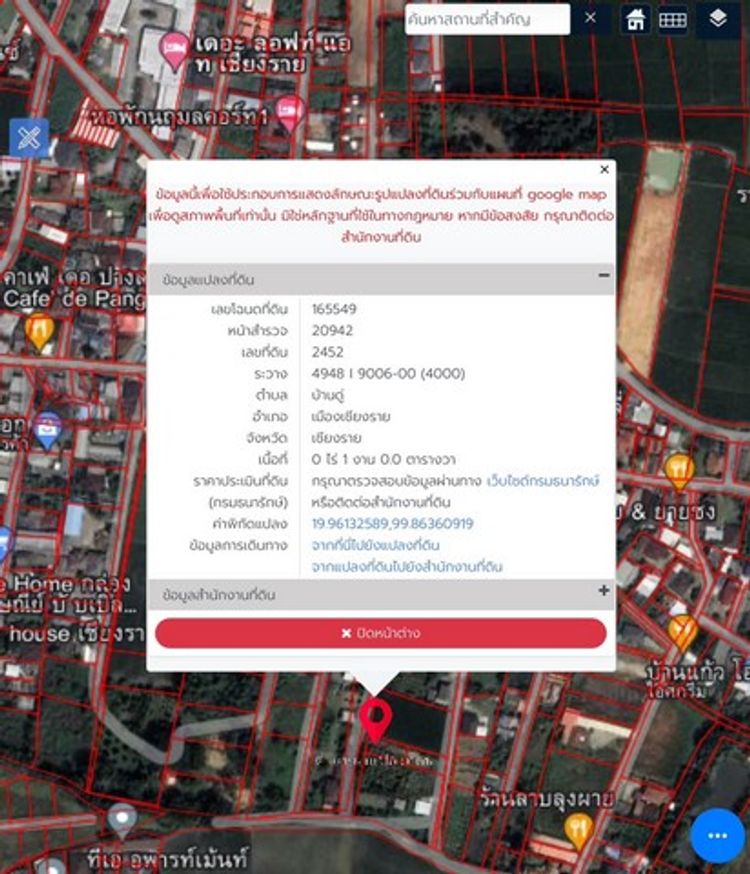
Task: Open directions link จากแปลงที่ดินไปยังสำนักงานที่ดิน
Action: [406, 566]
